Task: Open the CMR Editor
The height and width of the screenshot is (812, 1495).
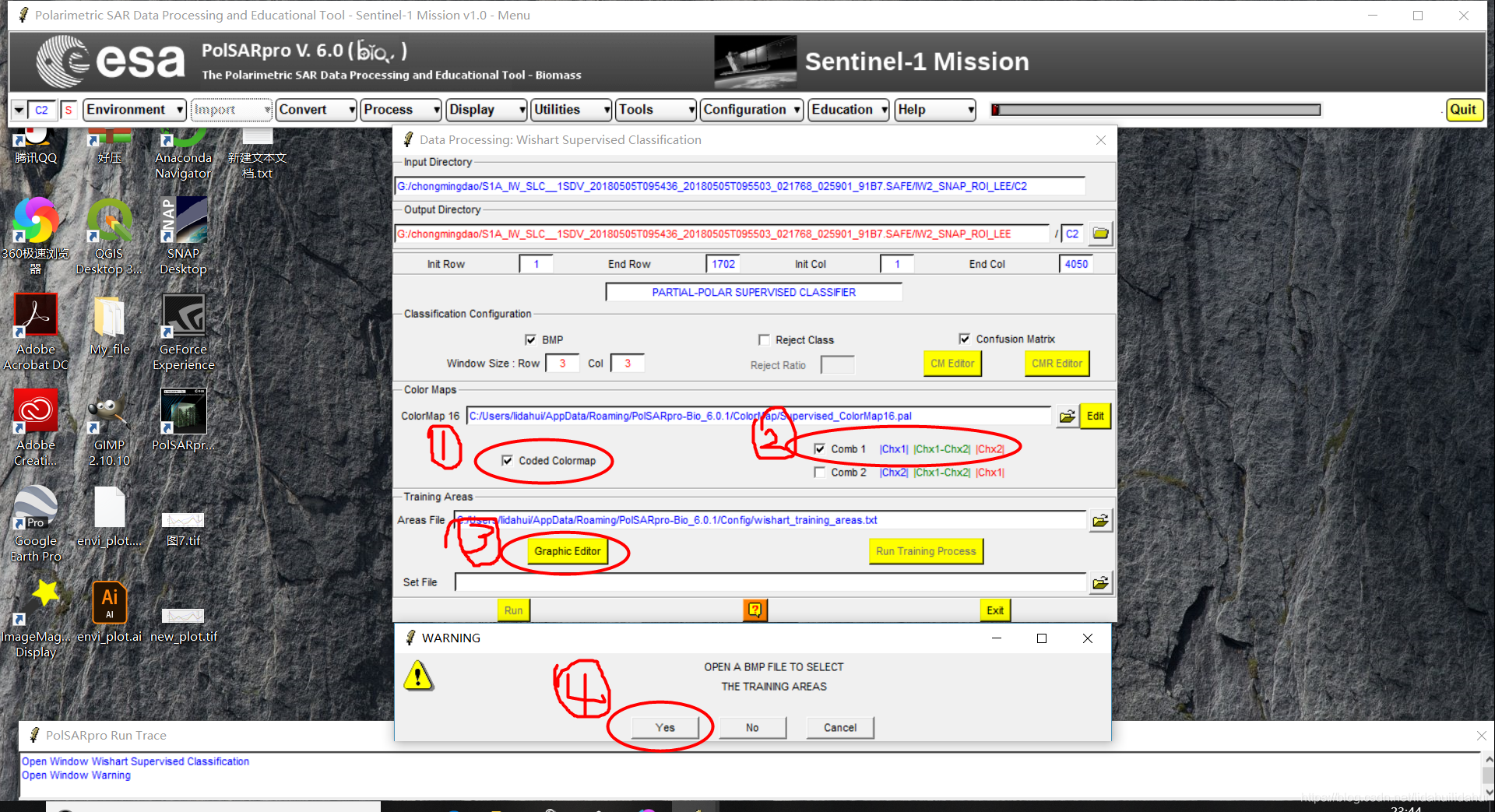Action: [x=1057, y=364]
